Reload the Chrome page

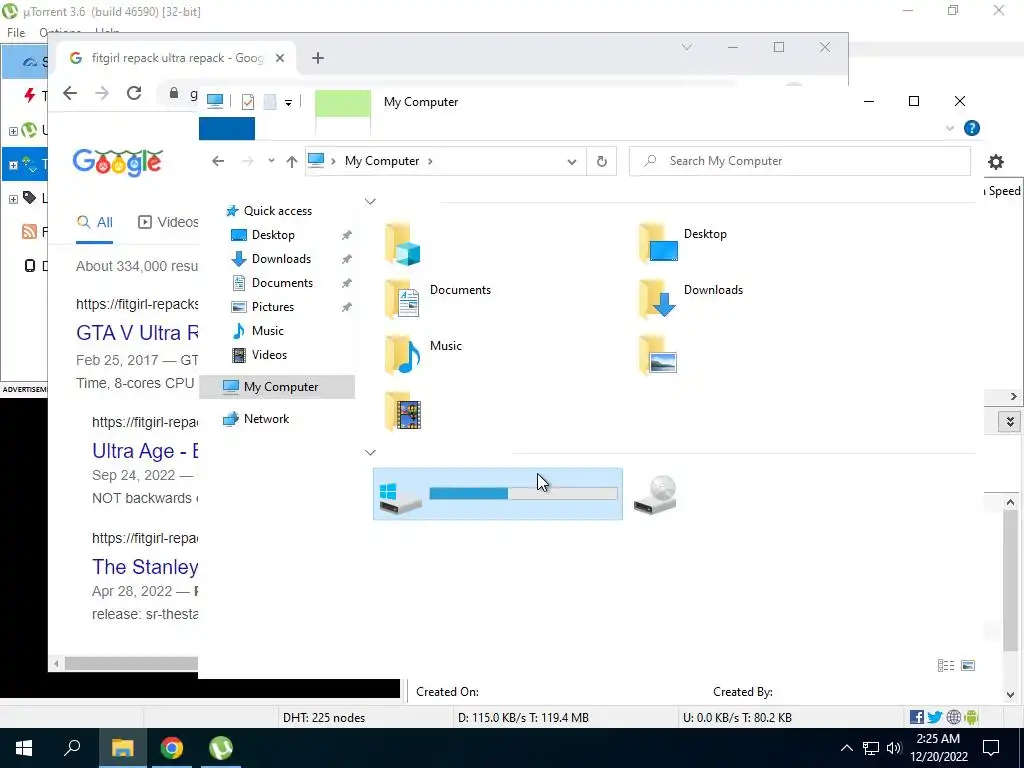click(x=134, y=93)
